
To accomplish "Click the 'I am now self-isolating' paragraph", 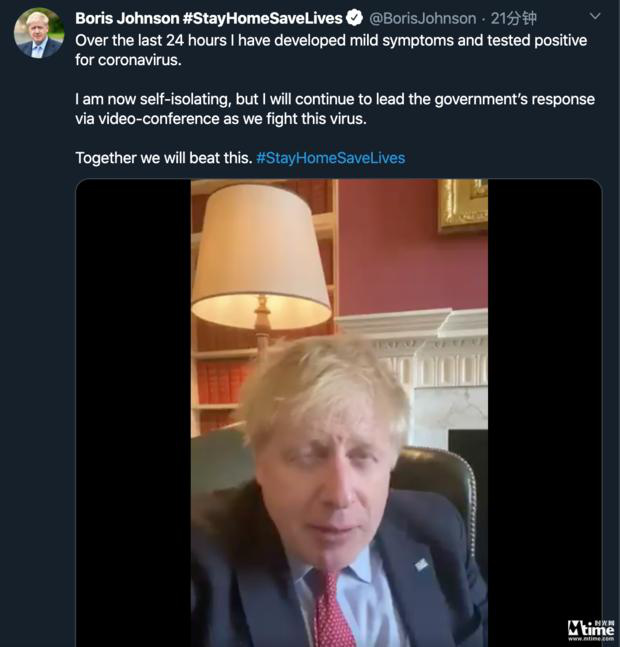I will 335,109.
